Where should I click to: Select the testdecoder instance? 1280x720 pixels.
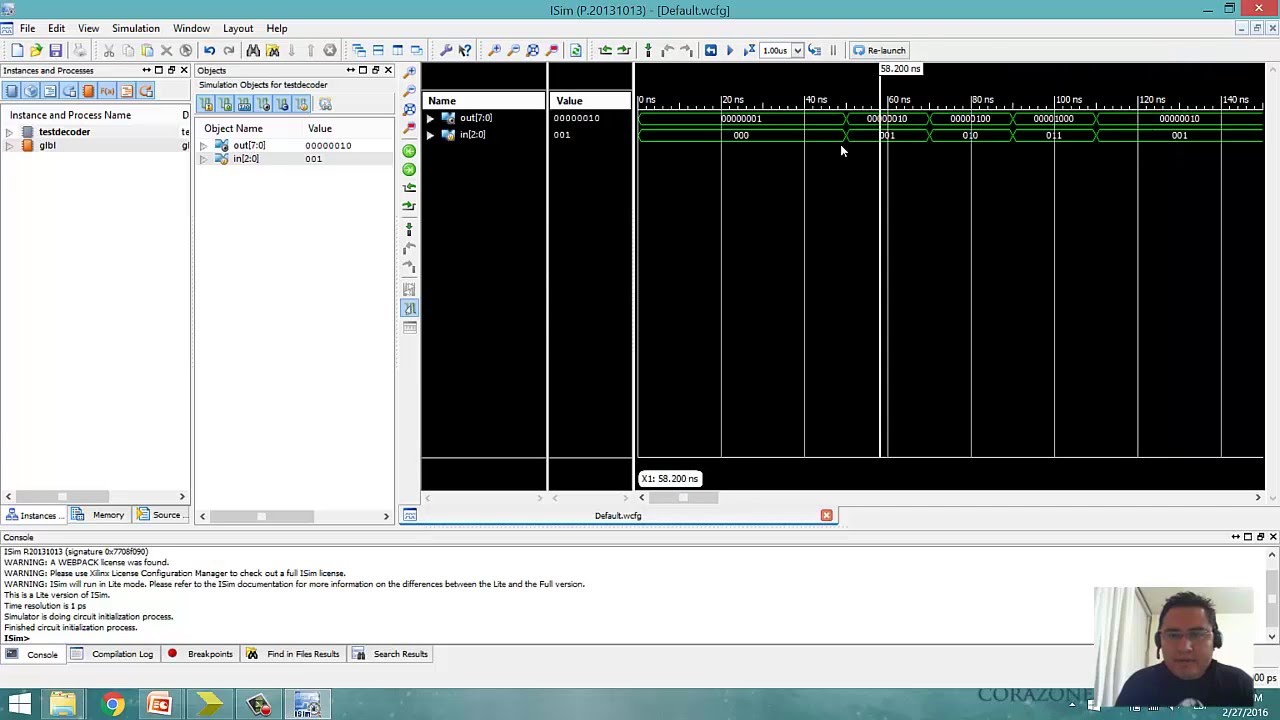pyautogui.click(x=64, y=132)
